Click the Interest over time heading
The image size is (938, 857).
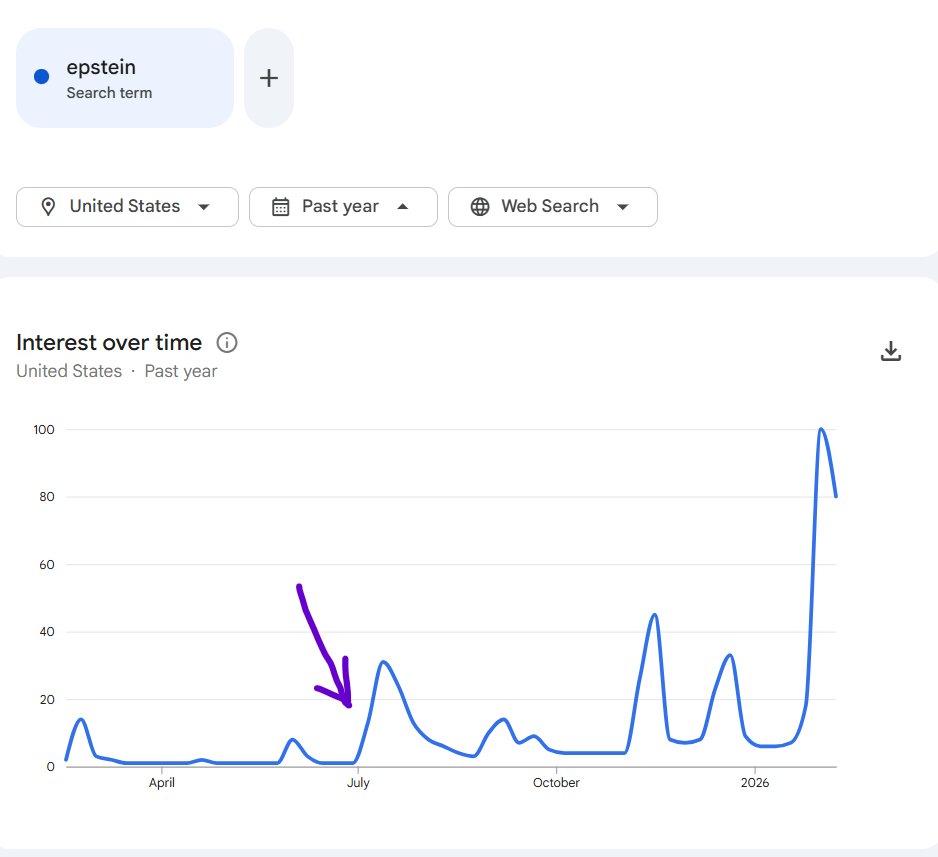(108, 342)
